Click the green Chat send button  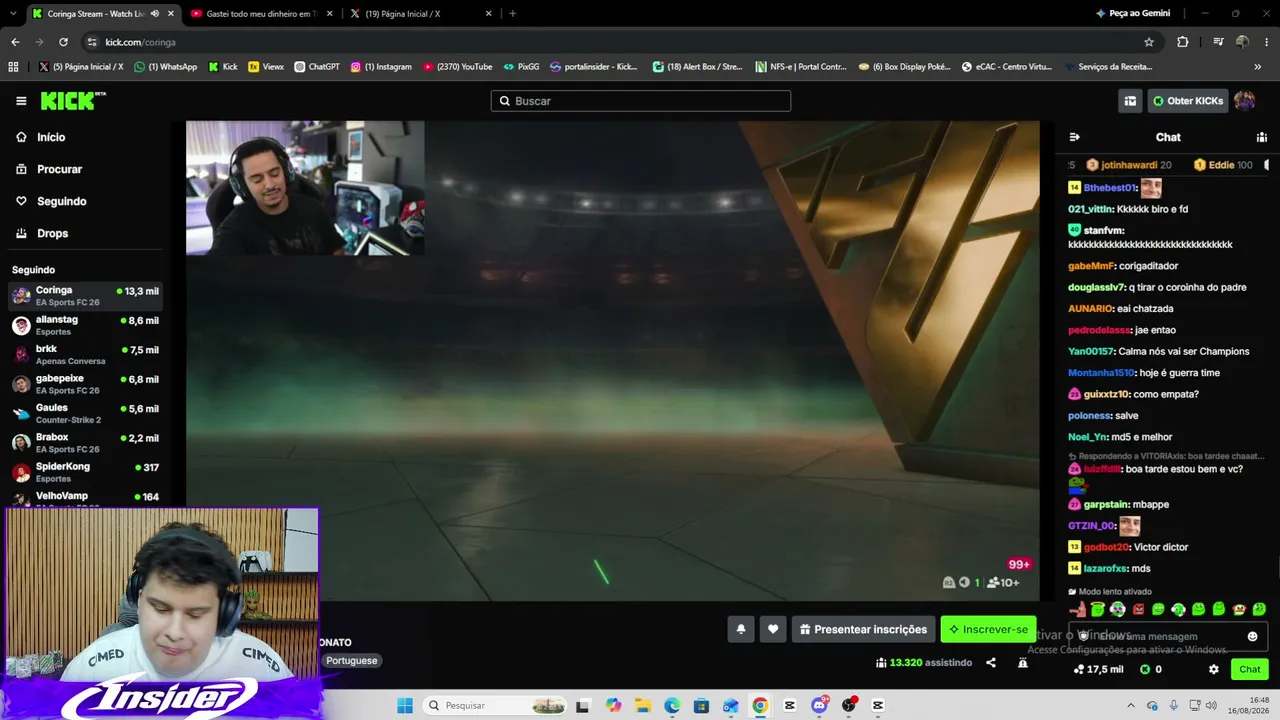pos(1250,669)
